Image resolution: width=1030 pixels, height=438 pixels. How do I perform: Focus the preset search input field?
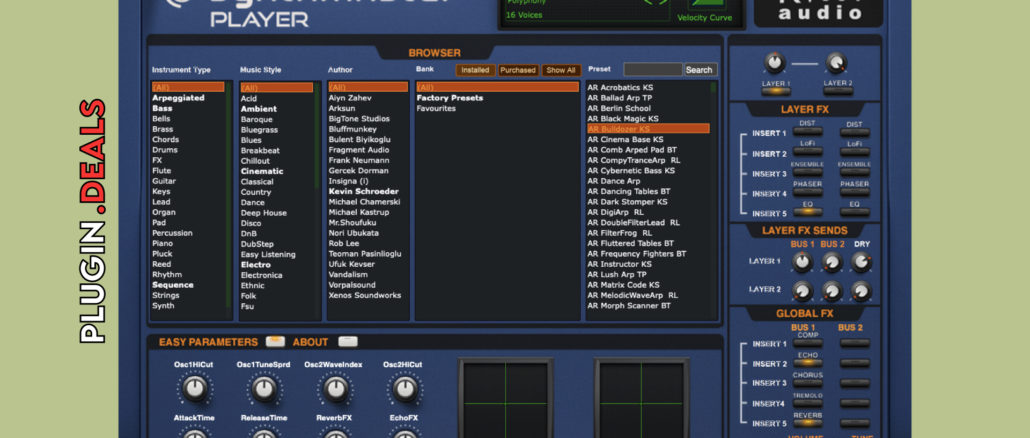(x=653, y=70)
